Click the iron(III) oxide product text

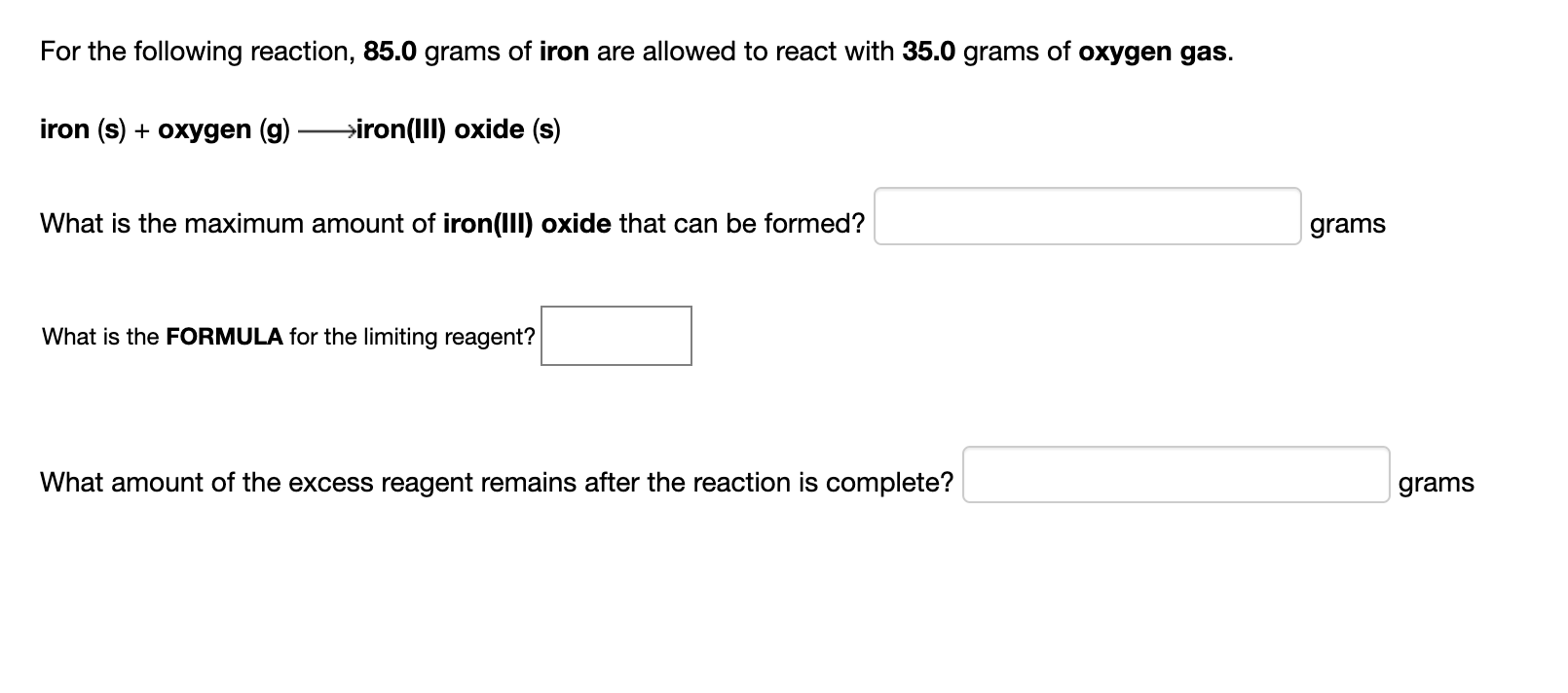pyautogui.click(x=440, y=128)
